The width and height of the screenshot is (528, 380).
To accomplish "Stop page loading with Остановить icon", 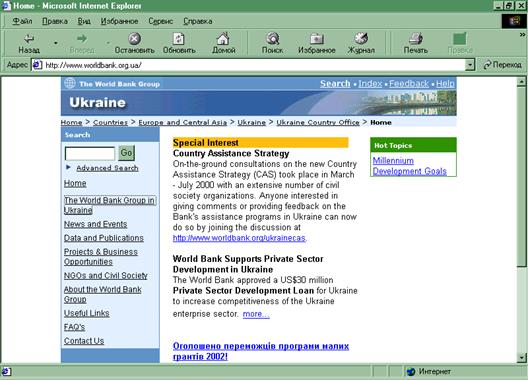I will (134, 39).
